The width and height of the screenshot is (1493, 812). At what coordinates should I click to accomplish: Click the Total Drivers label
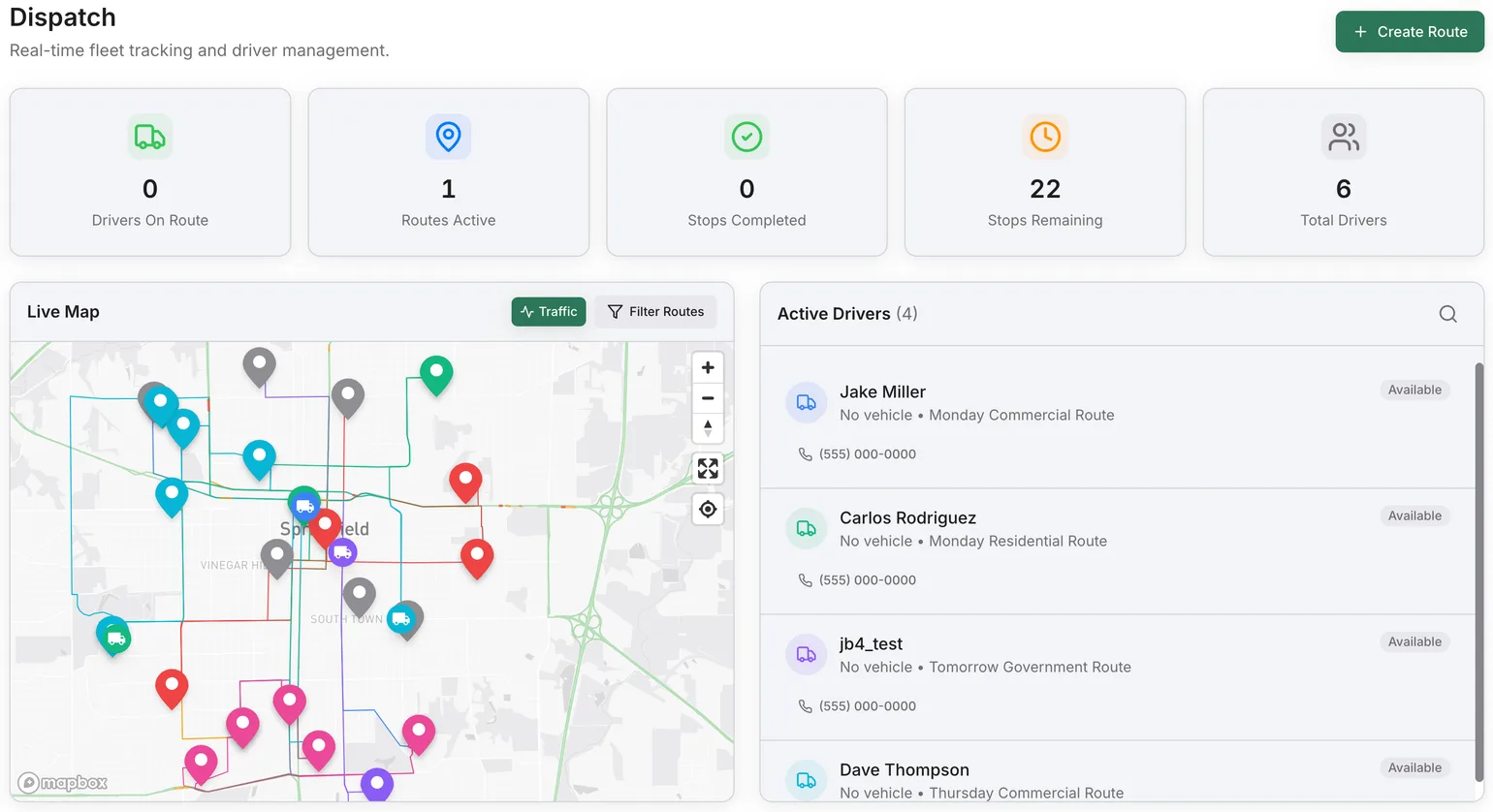coord(1344,221)
